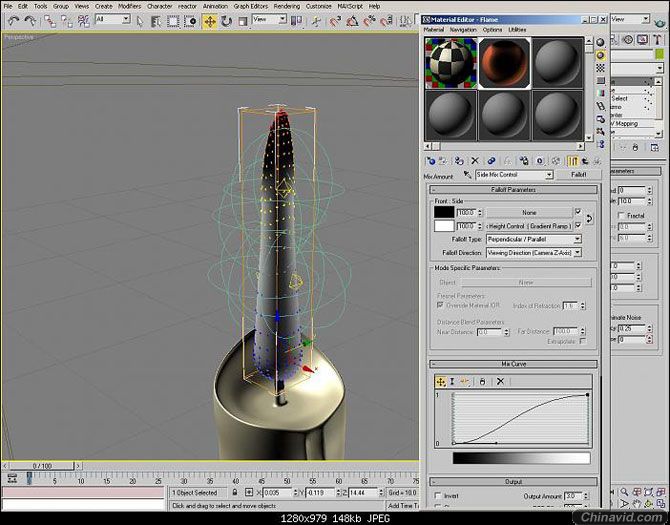
Task: Enable the Fractal checkbox in command panel
Action: [x=622, y=216]
